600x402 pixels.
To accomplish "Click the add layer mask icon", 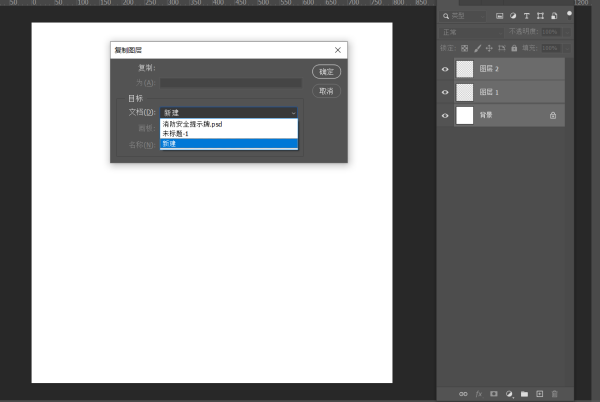I will [x=494, y=393].
